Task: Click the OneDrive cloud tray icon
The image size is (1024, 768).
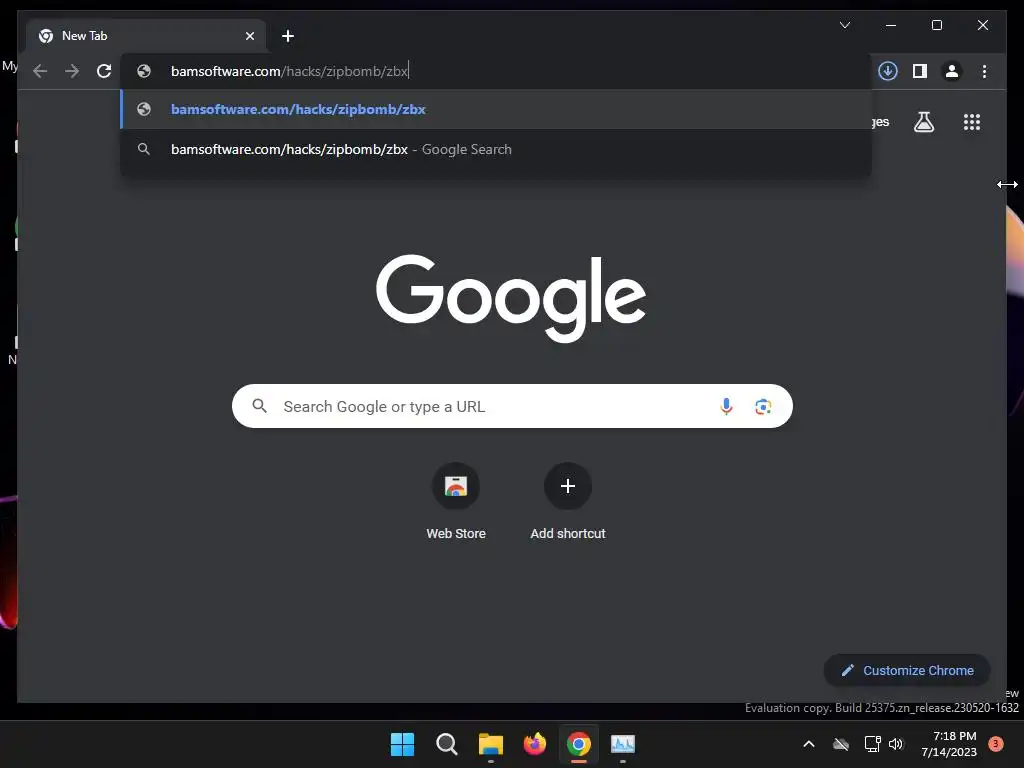Action: coord(841,744)
